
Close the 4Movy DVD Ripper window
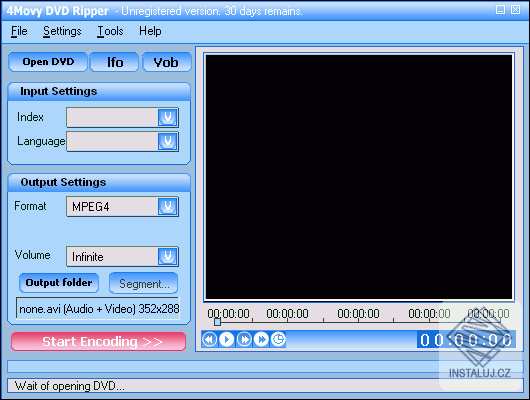[x=515, y=9]
